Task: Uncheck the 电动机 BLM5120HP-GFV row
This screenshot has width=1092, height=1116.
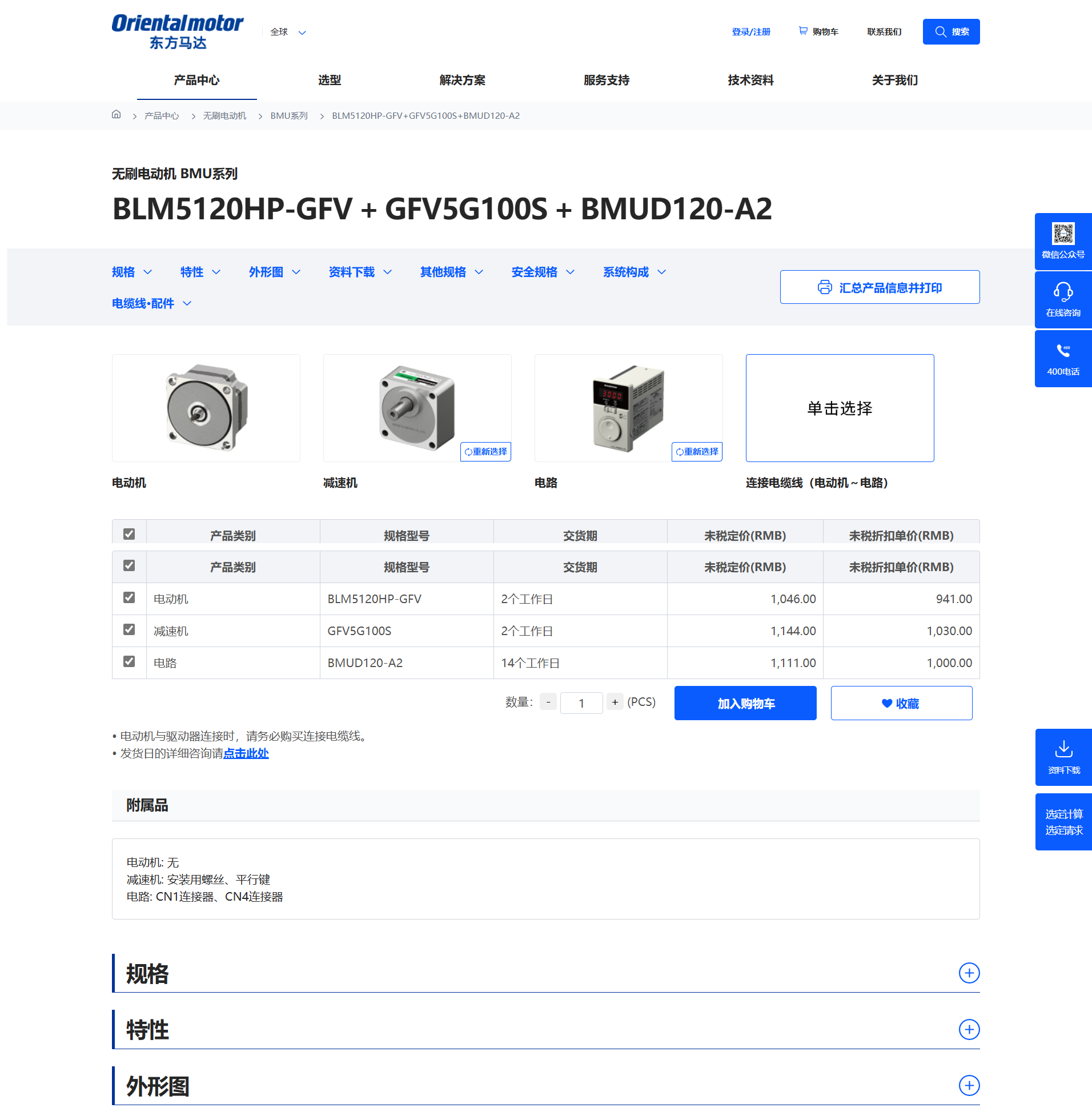Action: tap(129, 598)
